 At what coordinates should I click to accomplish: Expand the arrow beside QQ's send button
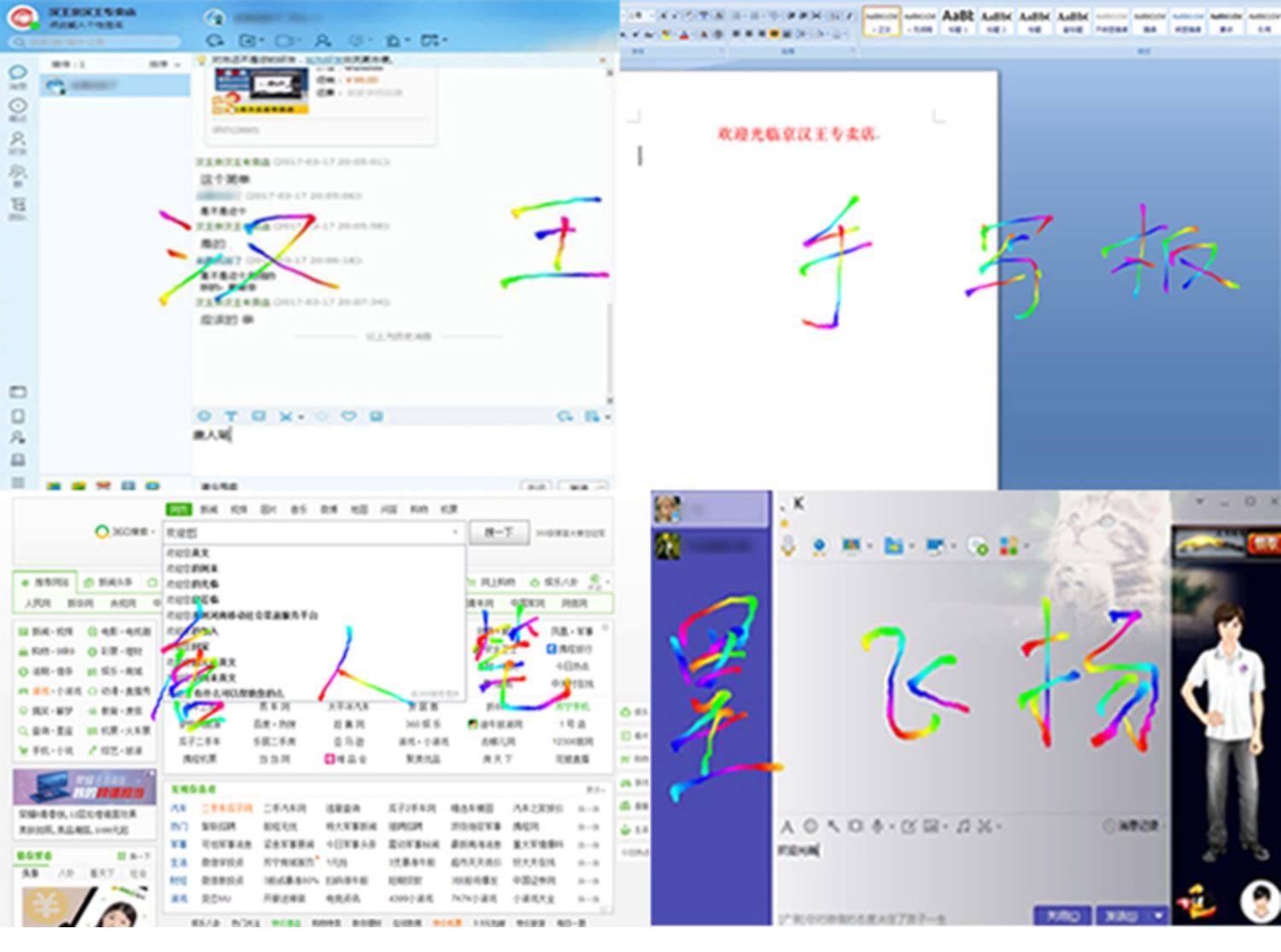1159,915
